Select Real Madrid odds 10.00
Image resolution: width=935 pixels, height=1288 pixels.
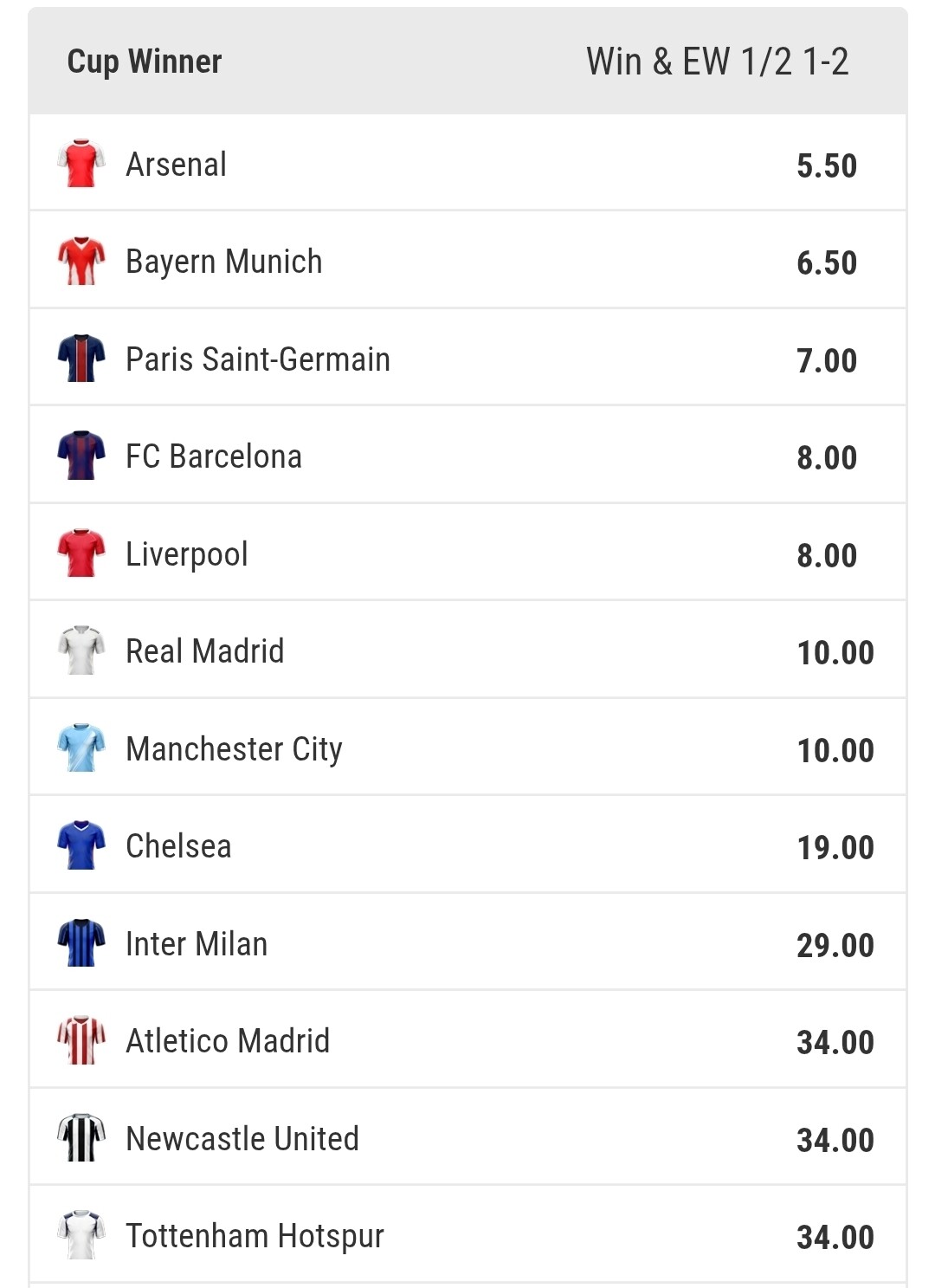(x=835, y=652)
